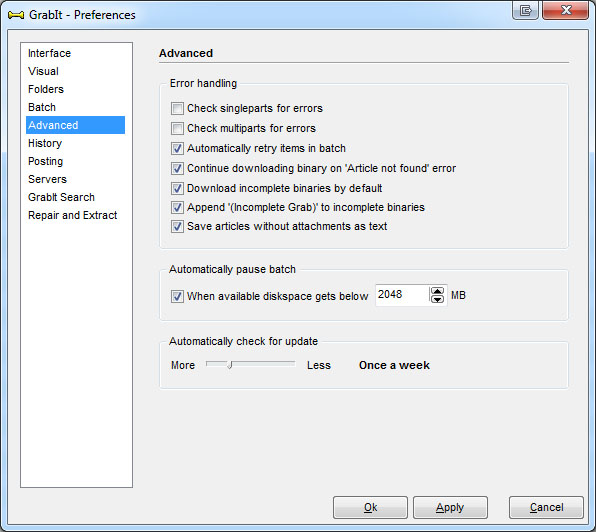
Task: Enable Check singleparts for errors
Action: point(177,108)
